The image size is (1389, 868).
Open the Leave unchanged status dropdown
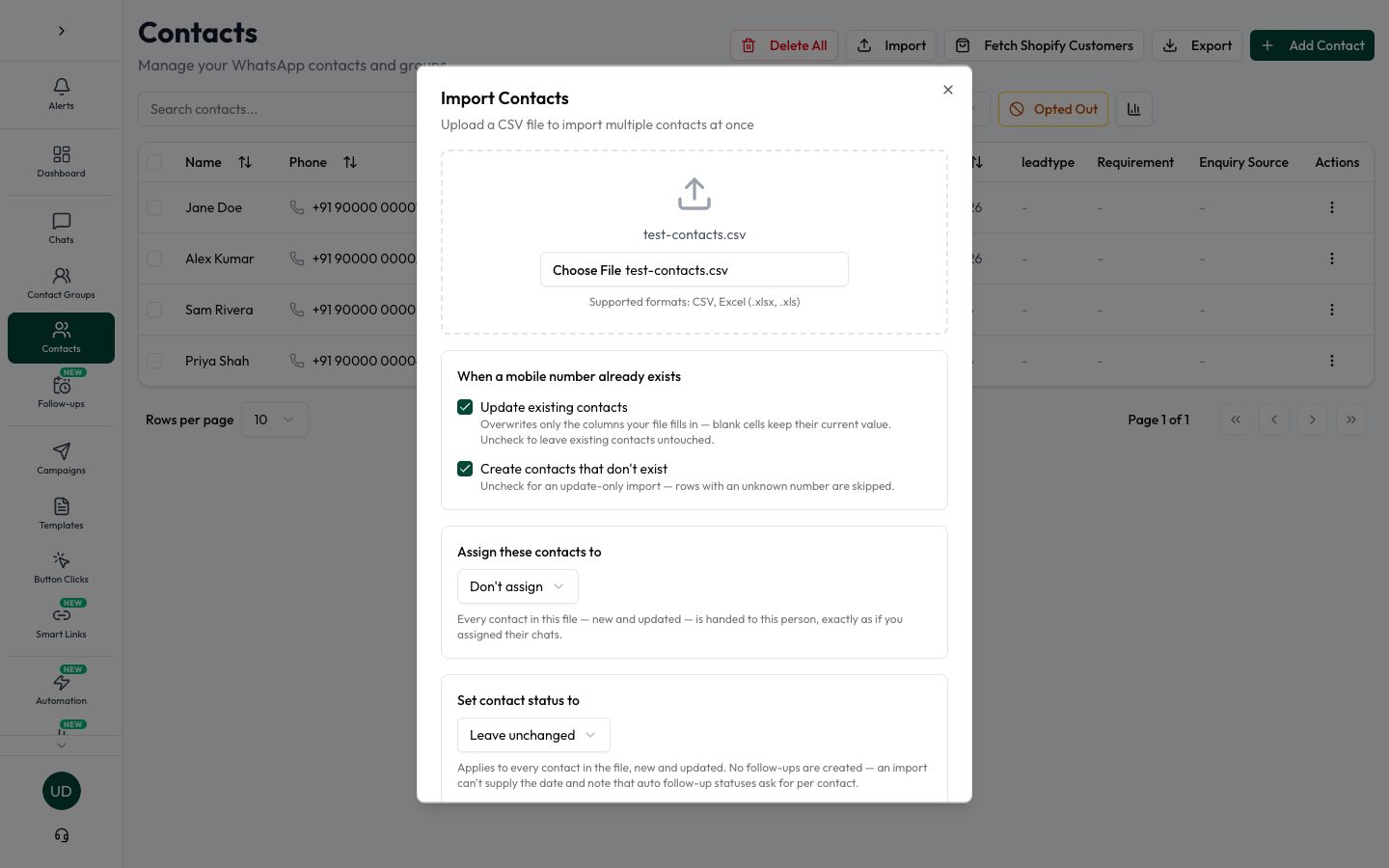pyautogui.click(x=533, y=735)
